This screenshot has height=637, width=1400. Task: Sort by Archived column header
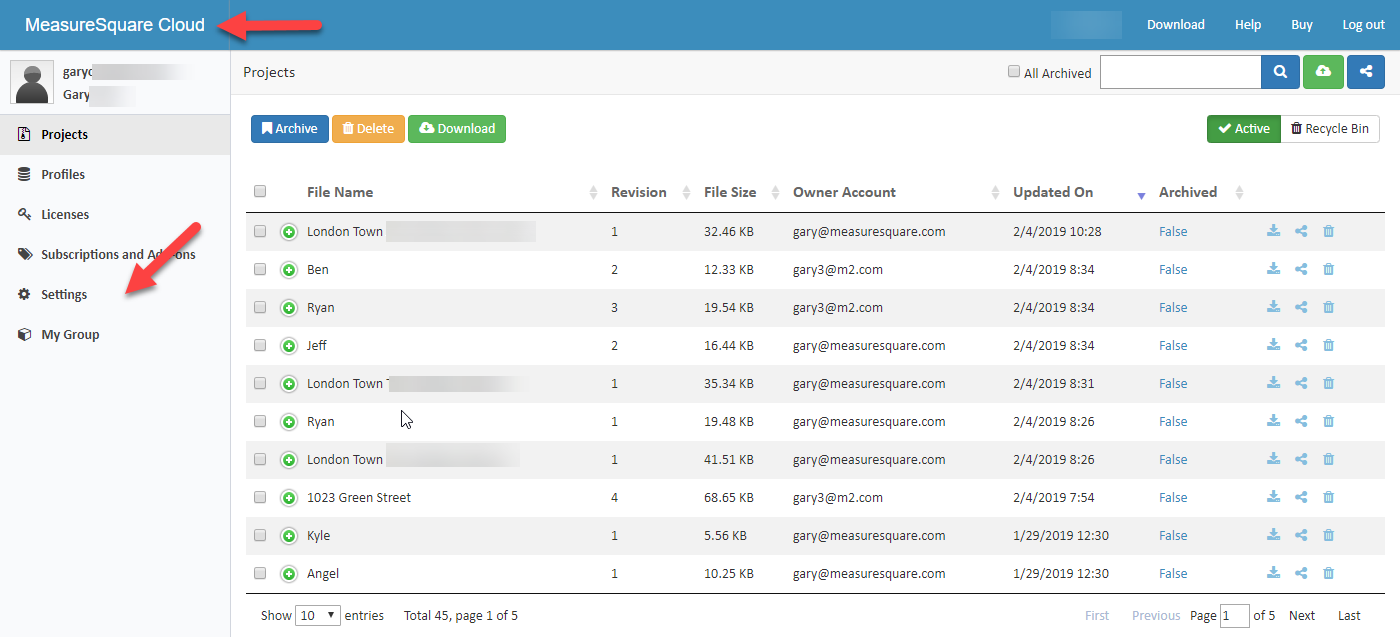point(1188,192)
